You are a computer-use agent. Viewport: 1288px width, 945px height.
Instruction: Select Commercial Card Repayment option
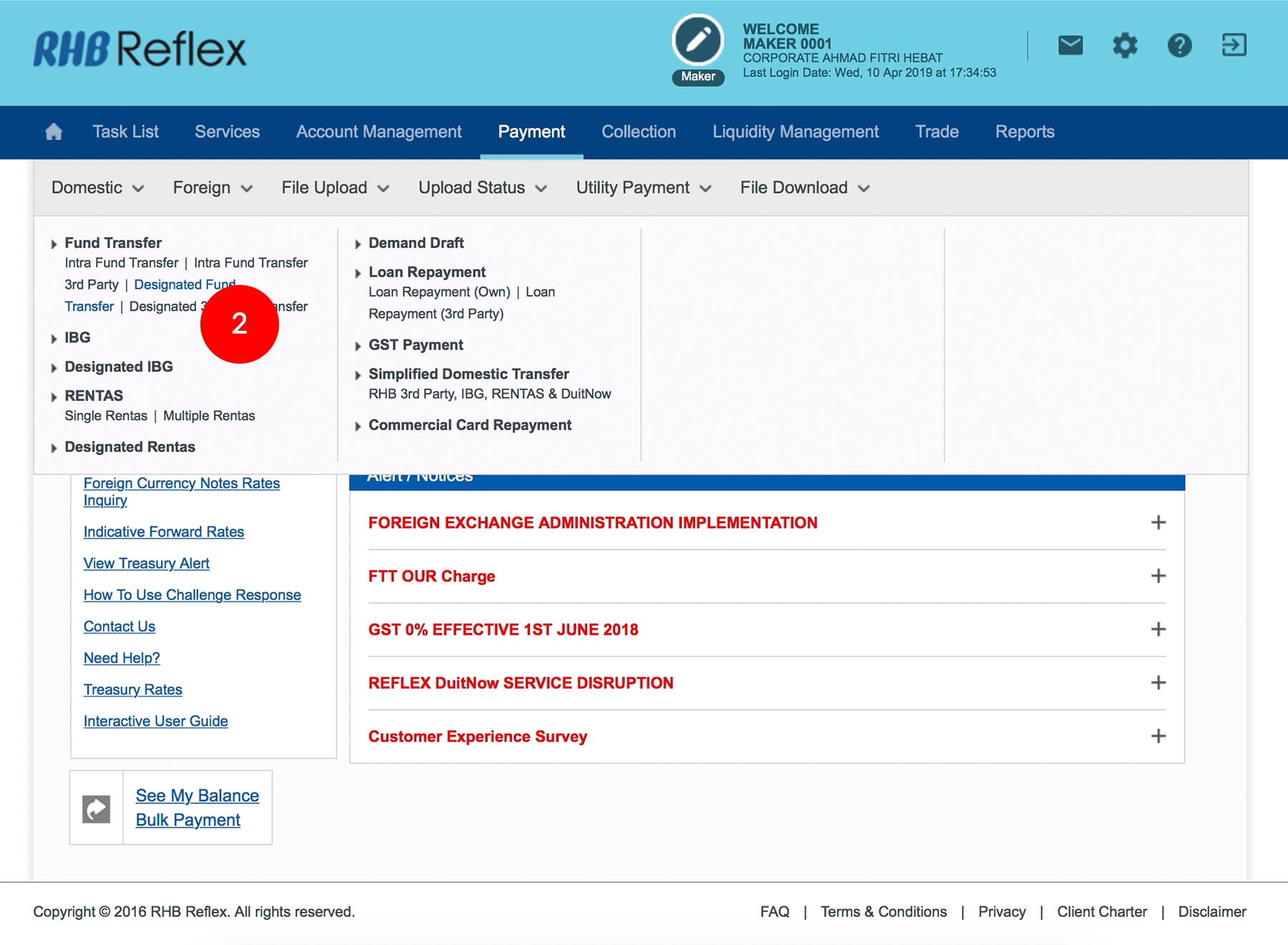(469, 425)
